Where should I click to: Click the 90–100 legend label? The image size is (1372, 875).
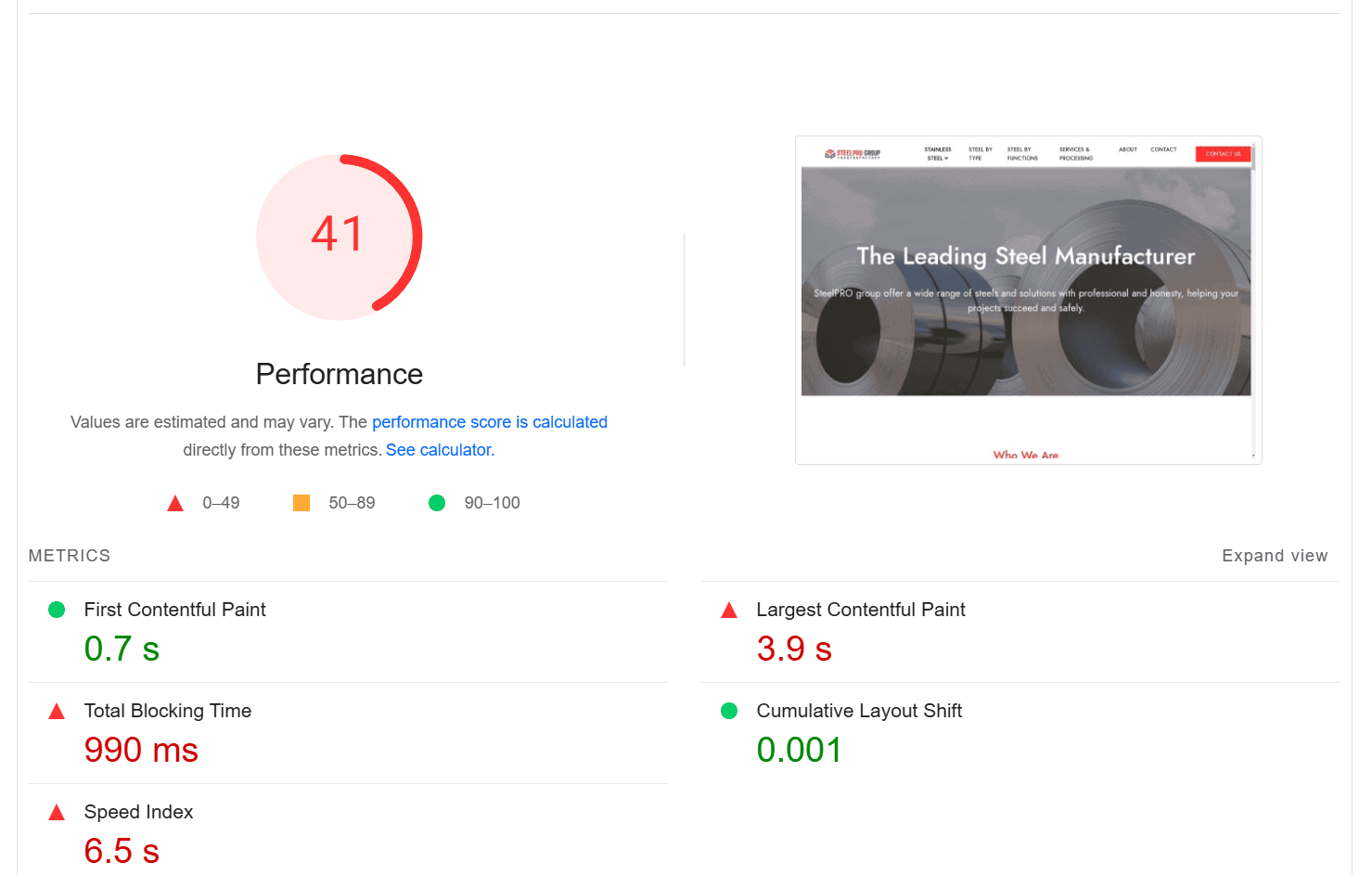pyautogui.click(x=492, y=503)
